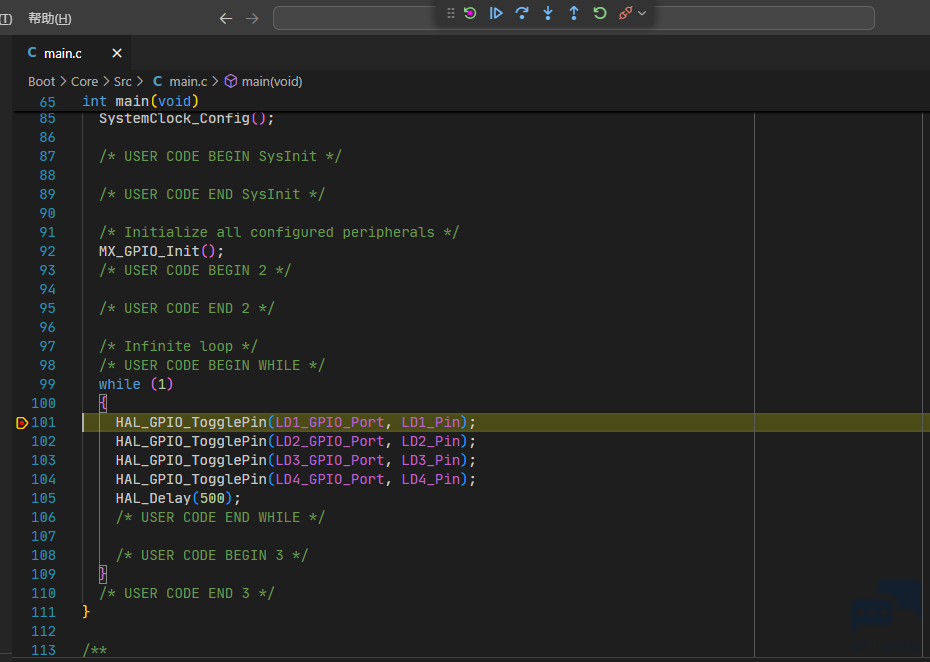Step into the function call
Screen dimensions: 930x662
click(x=548, y=13)
